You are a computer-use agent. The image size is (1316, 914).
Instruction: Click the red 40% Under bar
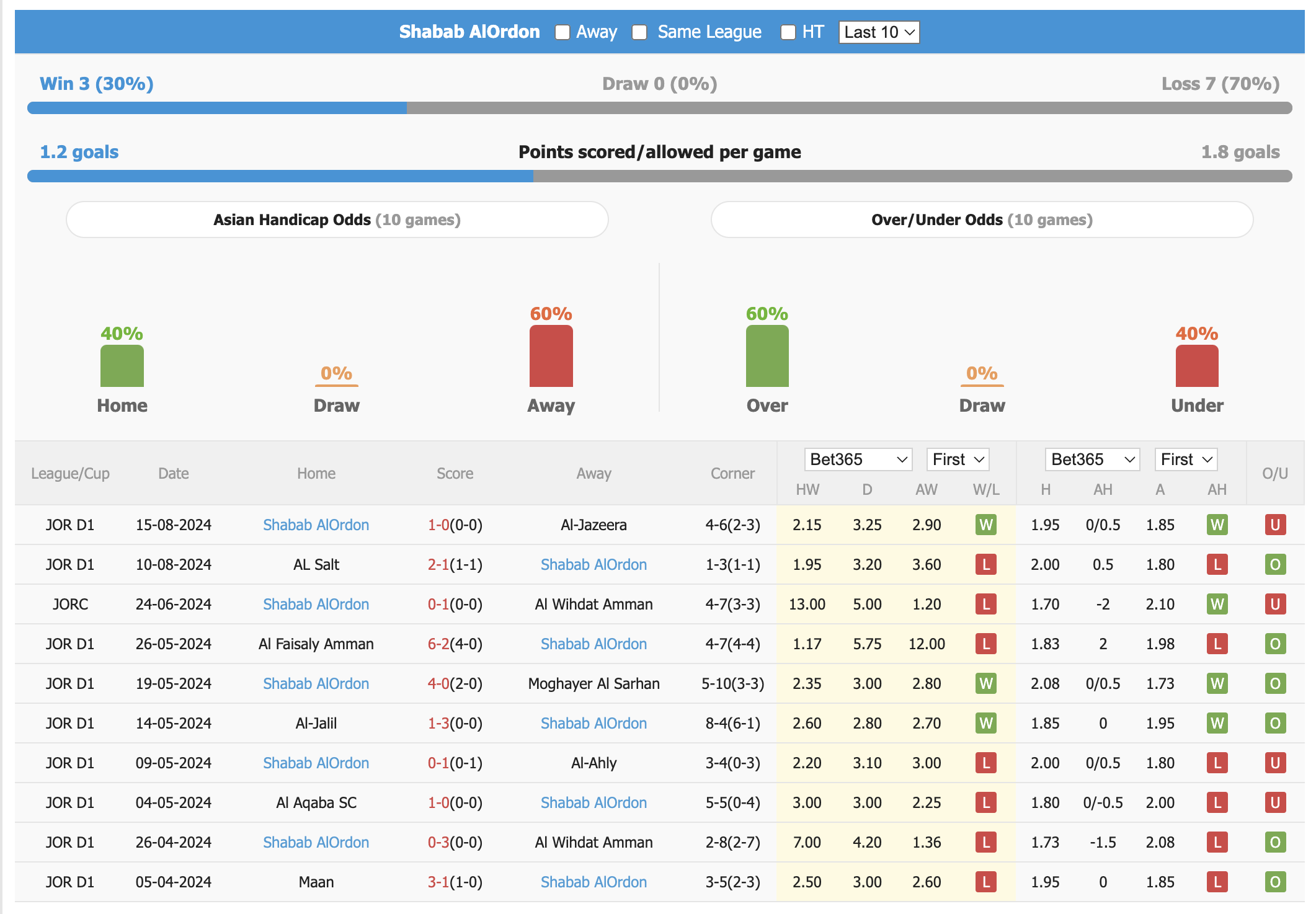pyautogui.click(x=1197, y=366)
